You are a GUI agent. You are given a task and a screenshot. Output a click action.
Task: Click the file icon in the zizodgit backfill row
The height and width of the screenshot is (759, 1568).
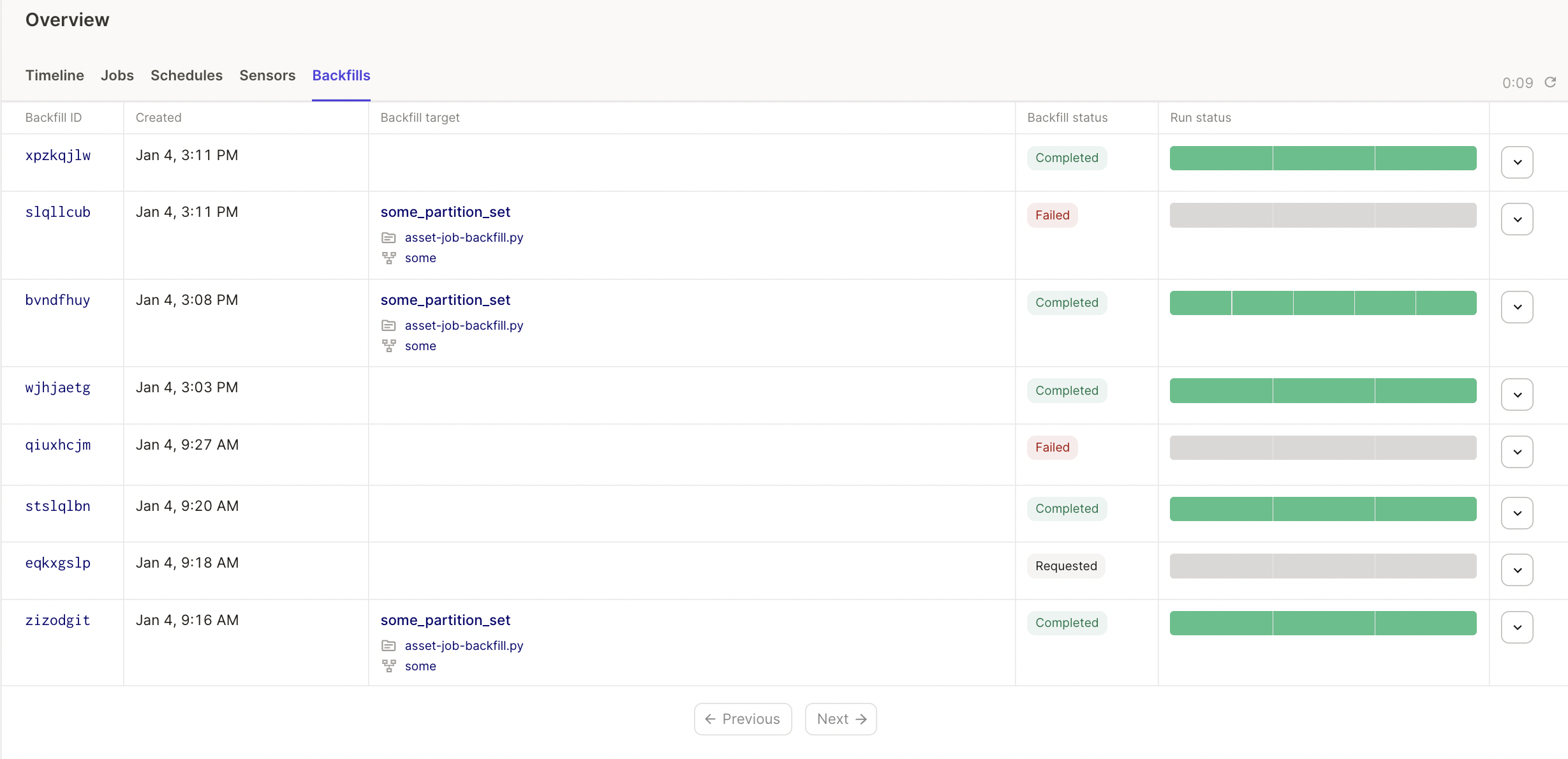(x=390, y=645)
